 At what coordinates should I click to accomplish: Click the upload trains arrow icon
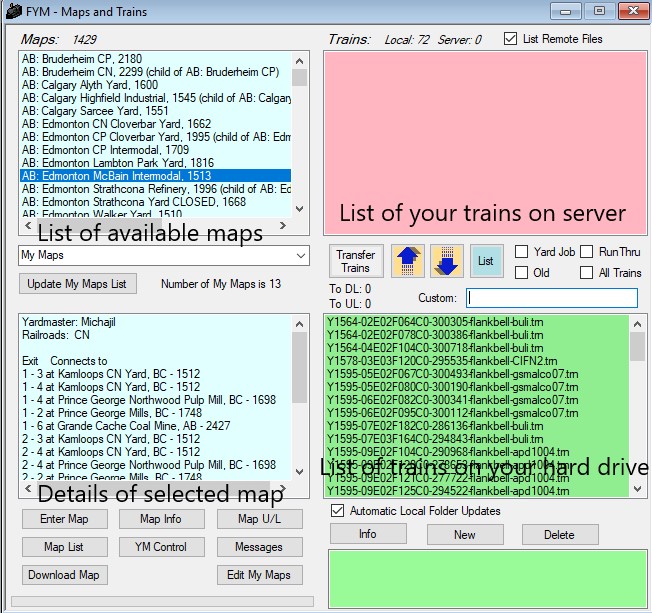point(408,261)
